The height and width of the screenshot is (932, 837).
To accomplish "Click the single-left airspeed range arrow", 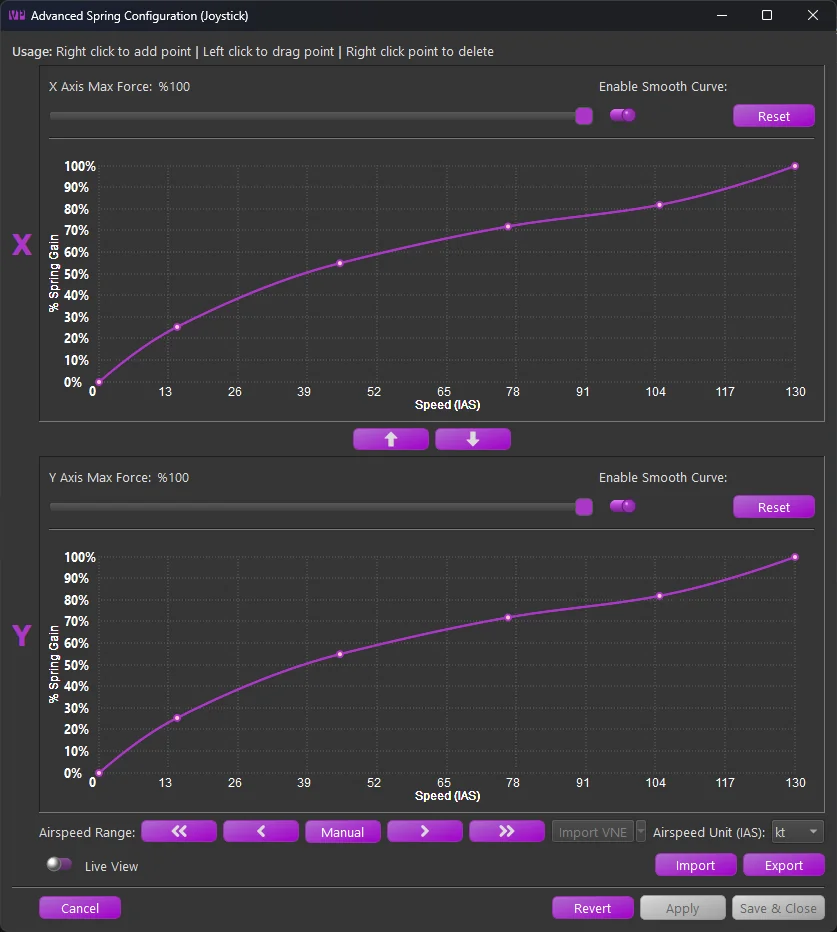I will pos(261,832).
